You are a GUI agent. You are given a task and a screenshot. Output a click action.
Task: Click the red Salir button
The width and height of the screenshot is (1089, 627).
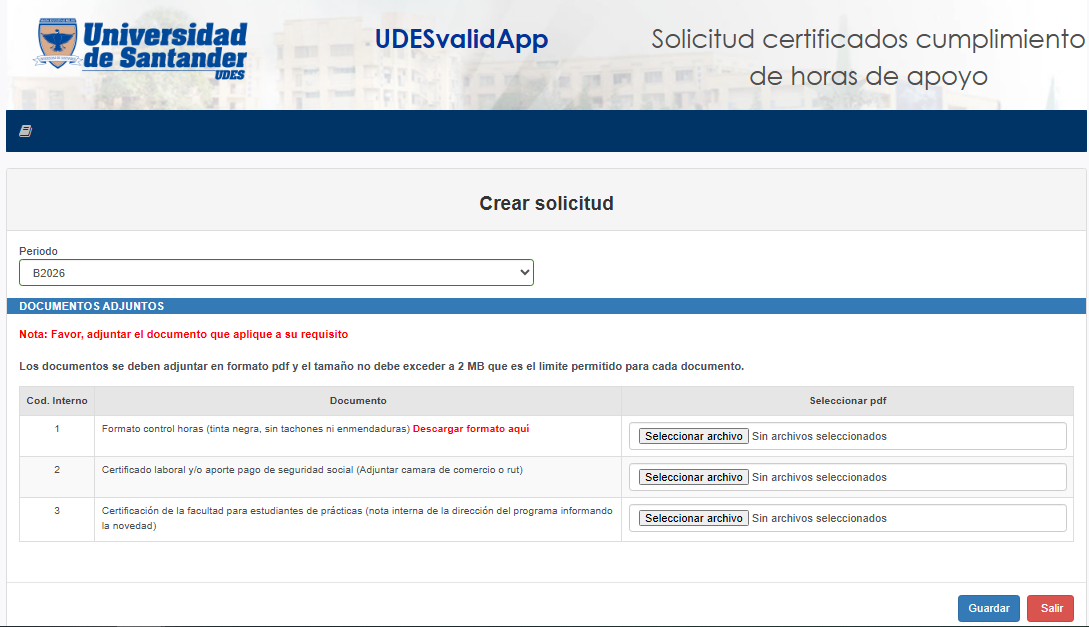(1051, 608)
